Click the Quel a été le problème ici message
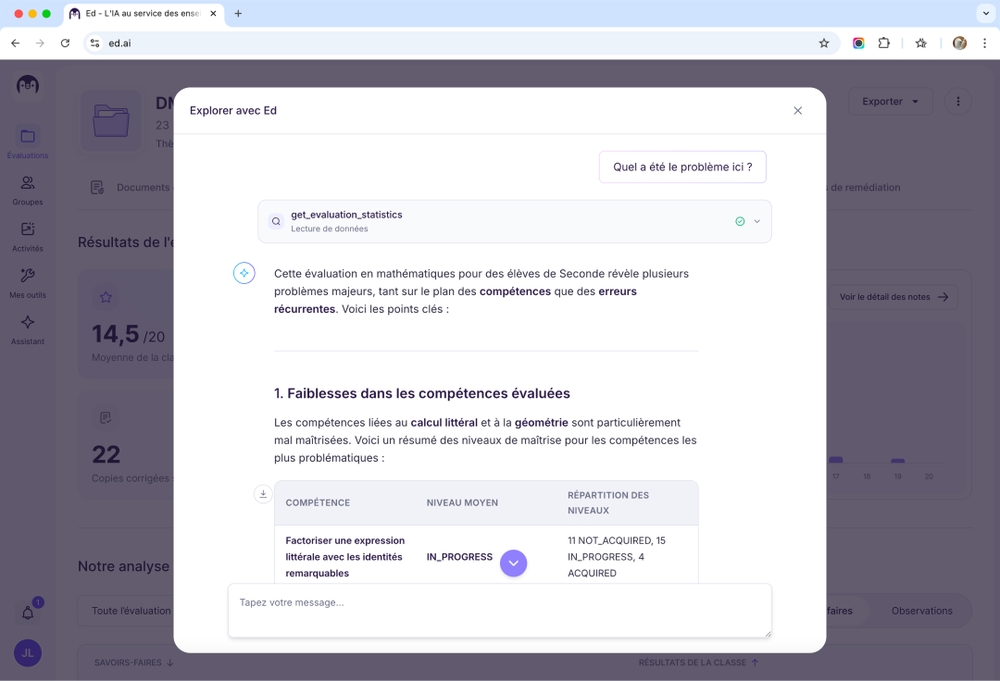 tap(682, 167)
